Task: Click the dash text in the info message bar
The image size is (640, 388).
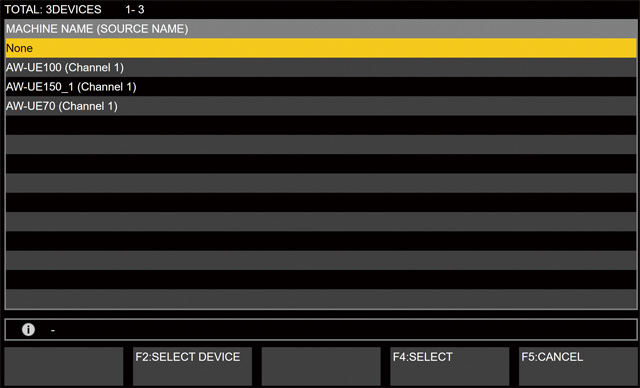Action: tap(53, 330)
